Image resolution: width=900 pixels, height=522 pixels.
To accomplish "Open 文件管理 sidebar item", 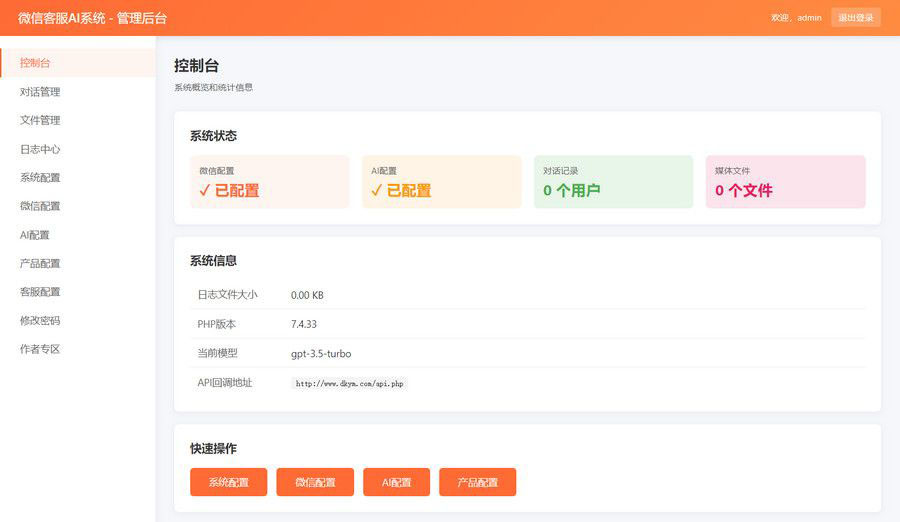I will pyautogui.click(x=40, y=120).
